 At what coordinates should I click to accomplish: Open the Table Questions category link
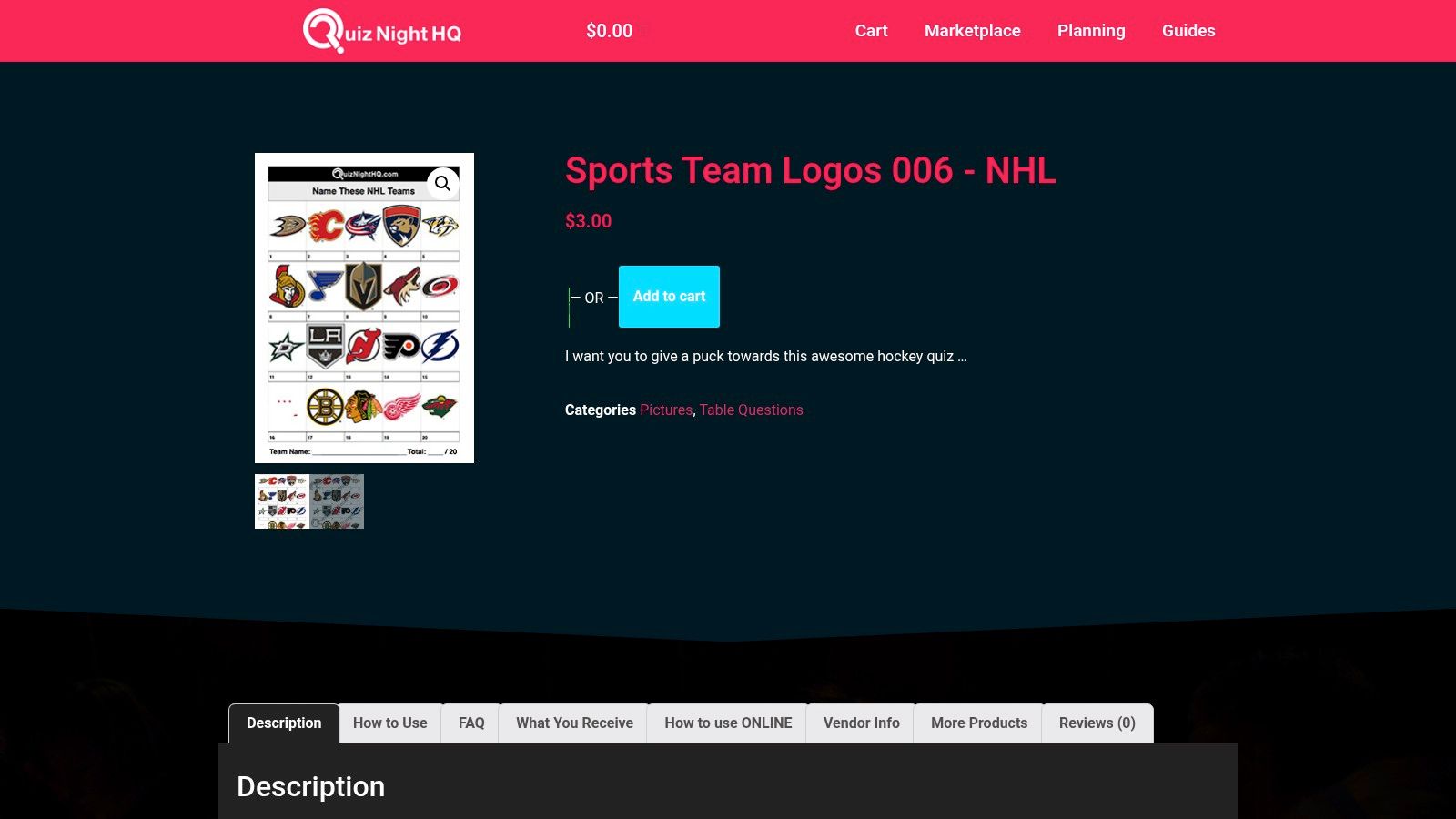tap(750, 409)
